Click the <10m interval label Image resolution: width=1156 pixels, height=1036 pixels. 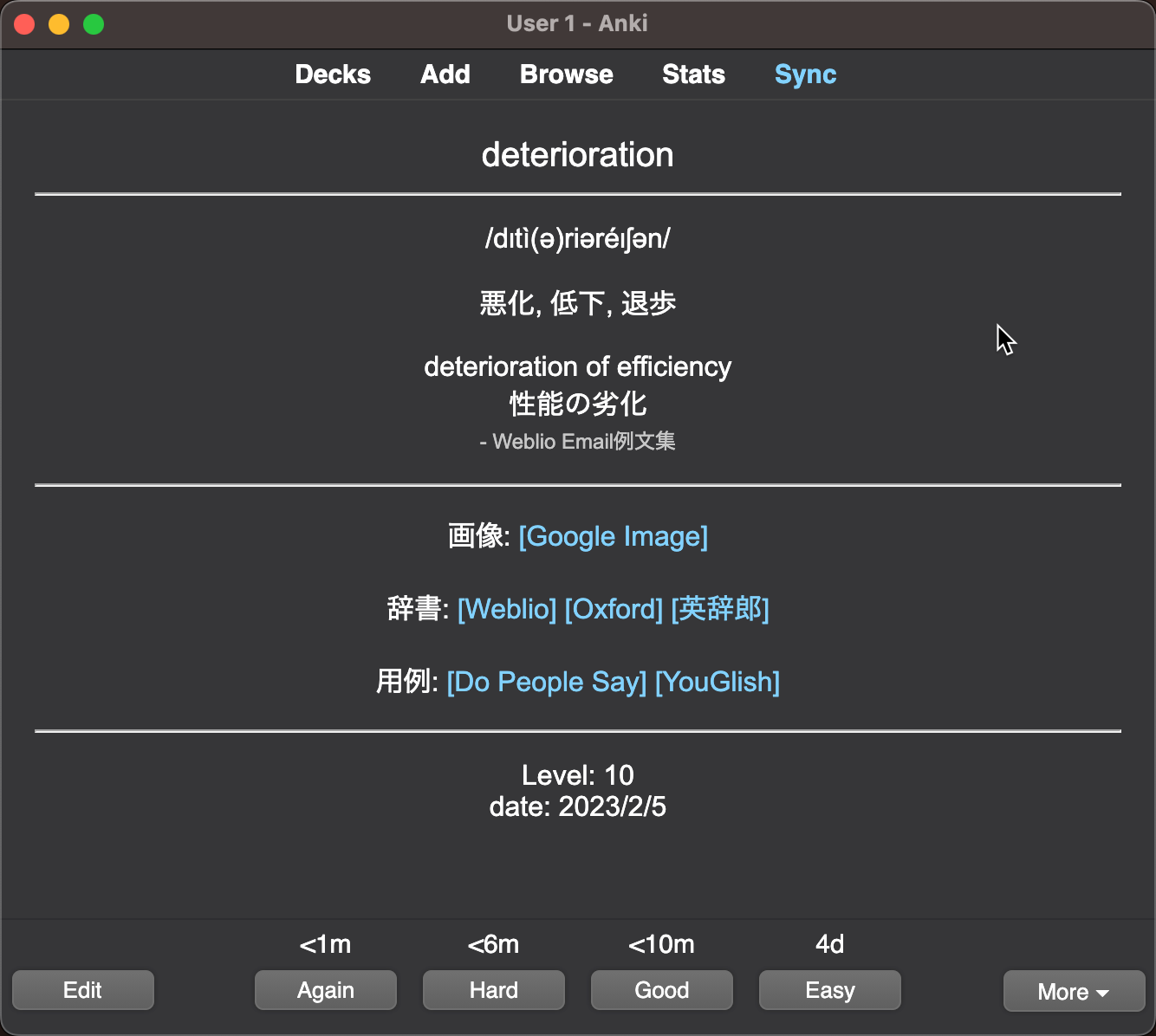[x=662, y=944]
